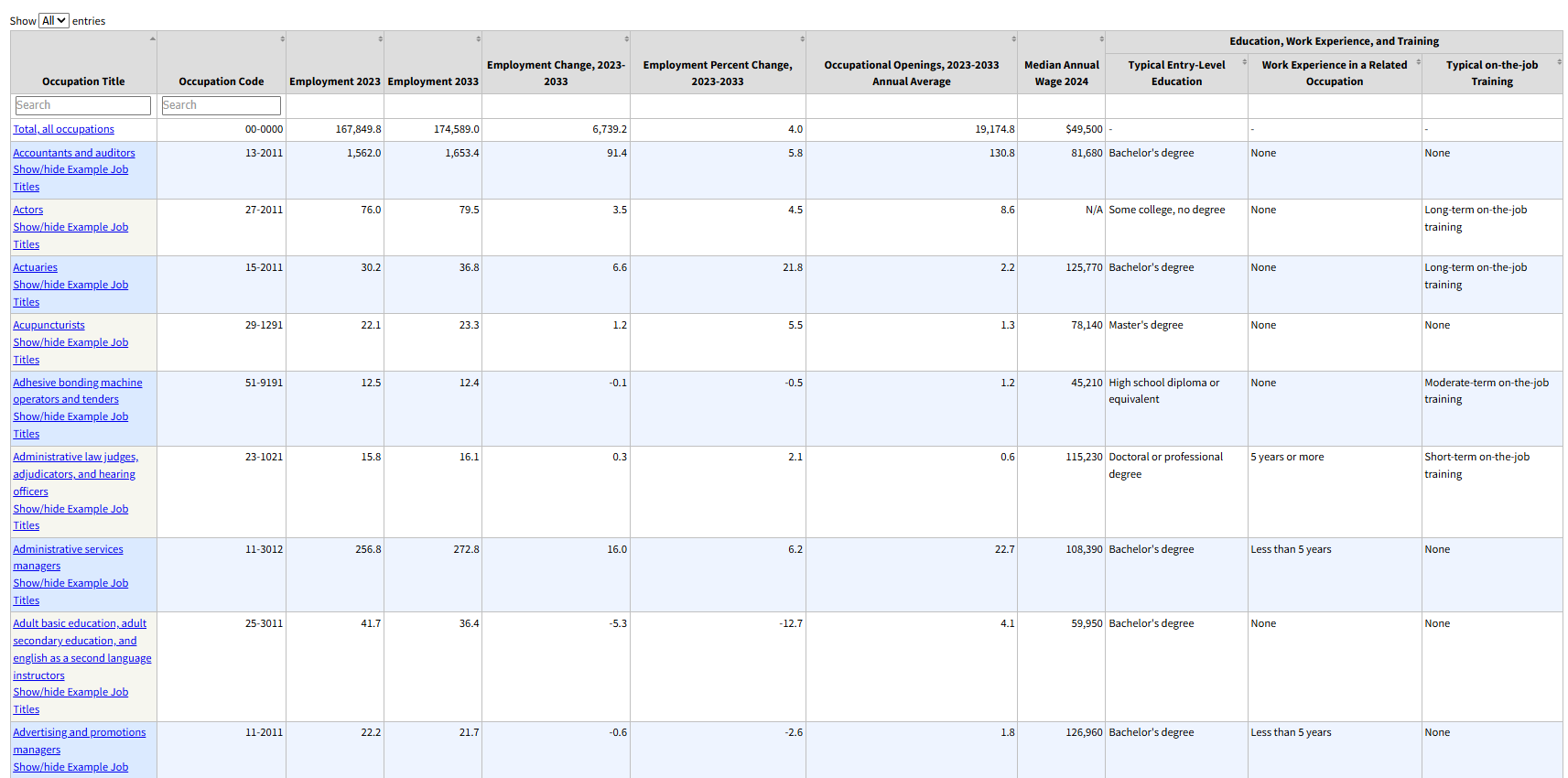This screenshot has height=778, width=1568.
Task: Open Advertising and promotions managers link
Action: pyautogui.click(x=80, y=741)
